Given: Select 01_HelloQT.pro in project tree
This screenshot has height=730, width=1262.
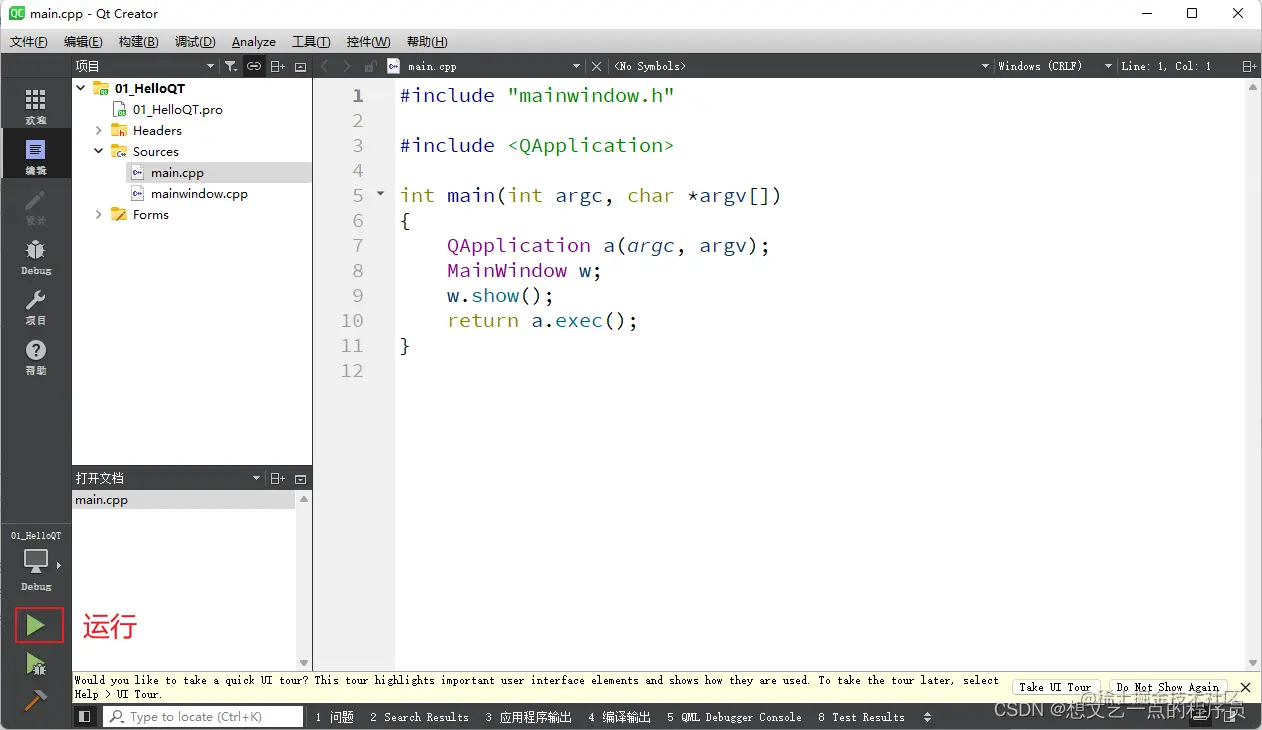Looking at the screenshot, I should 178,109.
